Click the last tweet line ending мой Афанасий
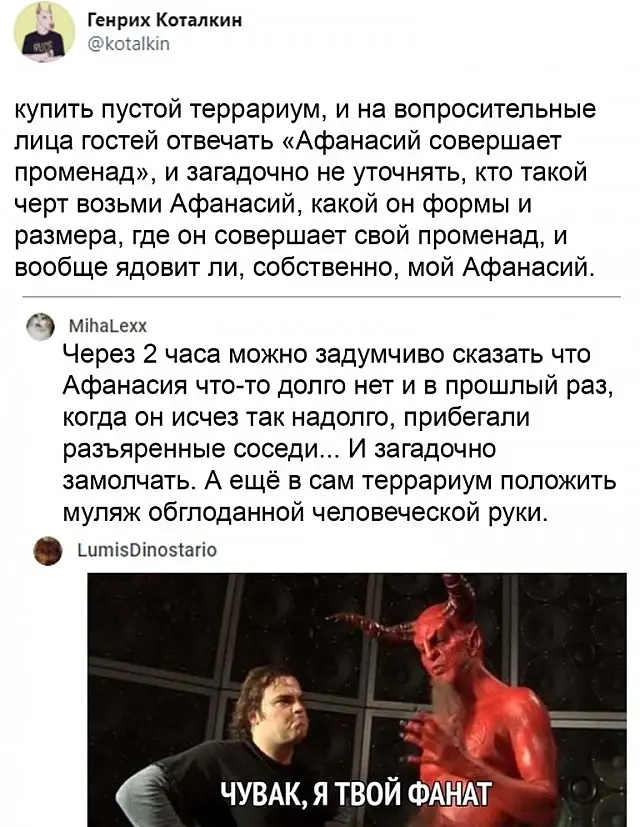 [x=304, y=267]
